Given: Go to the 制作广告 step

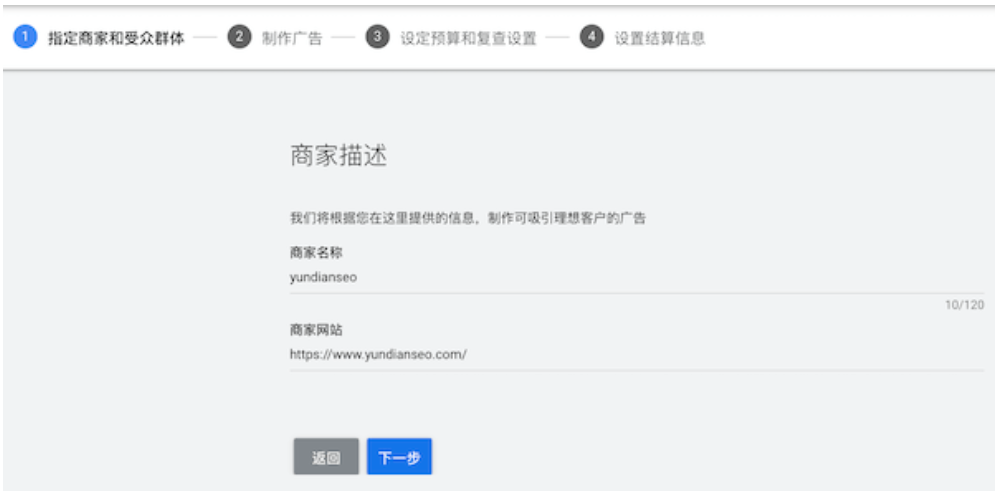Looking at the screenshot, I should [292, 38].
